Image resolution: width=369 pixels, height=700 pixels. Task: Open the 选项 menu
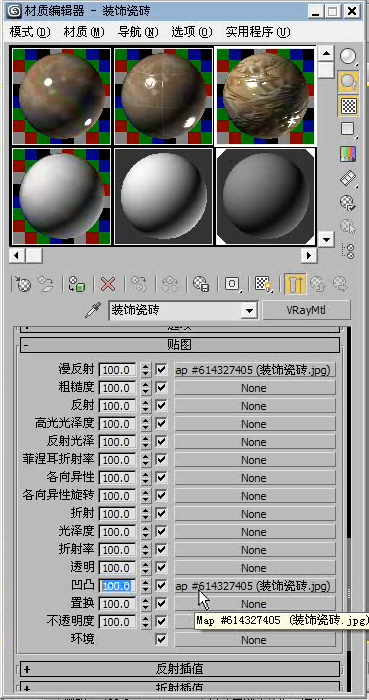192,32
